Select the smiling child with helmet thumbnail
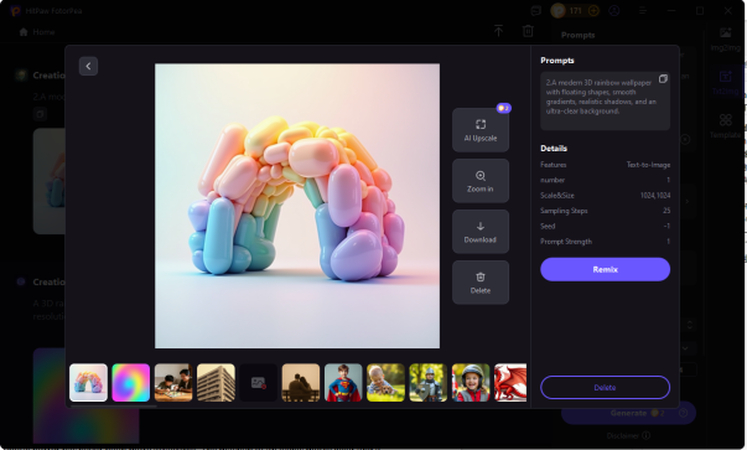The image size is (747, 450). coord(471,383)
